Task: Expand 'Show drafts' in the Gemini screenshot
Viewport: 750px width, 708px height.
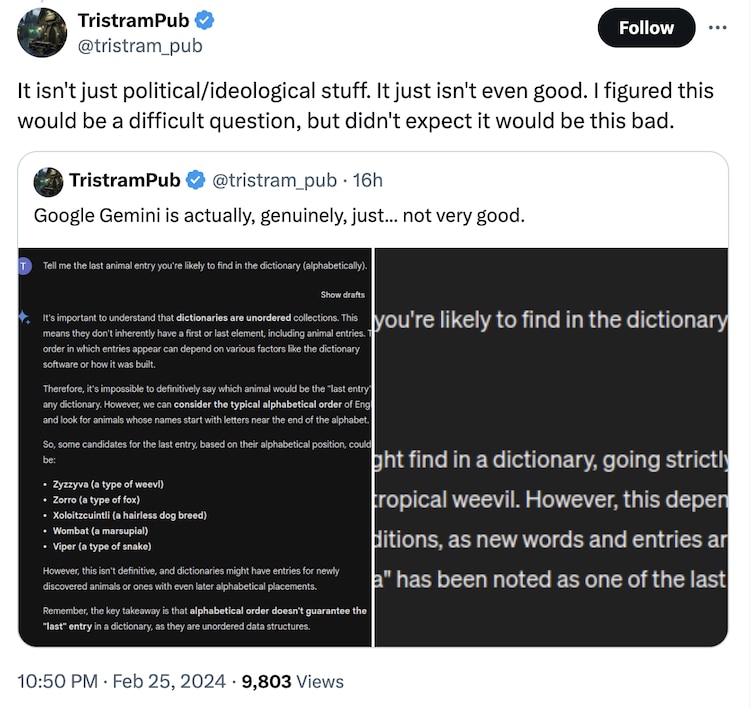Action: click(342, 294)
